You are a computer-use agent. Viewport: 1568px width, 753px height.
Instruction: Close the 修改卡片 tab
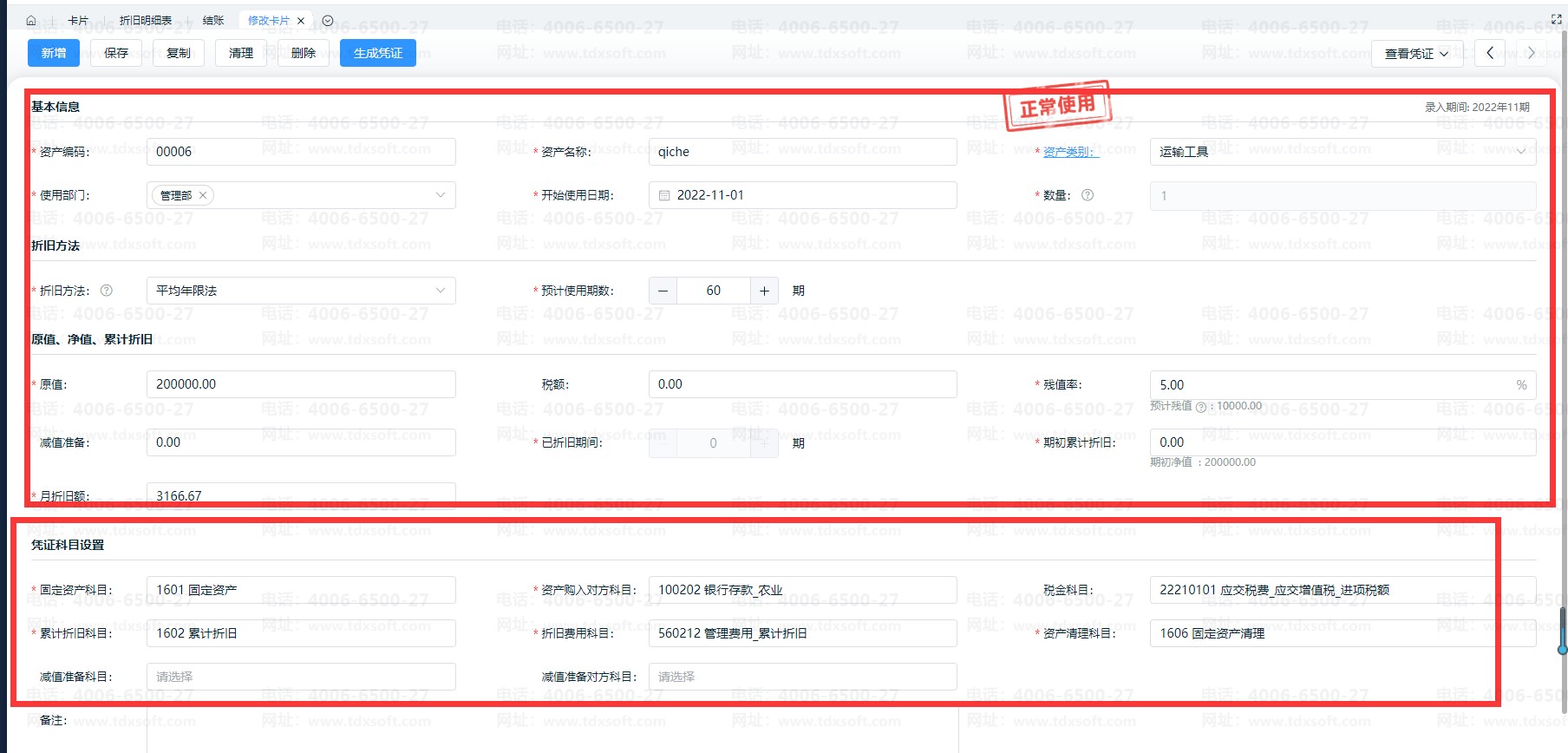301,21
